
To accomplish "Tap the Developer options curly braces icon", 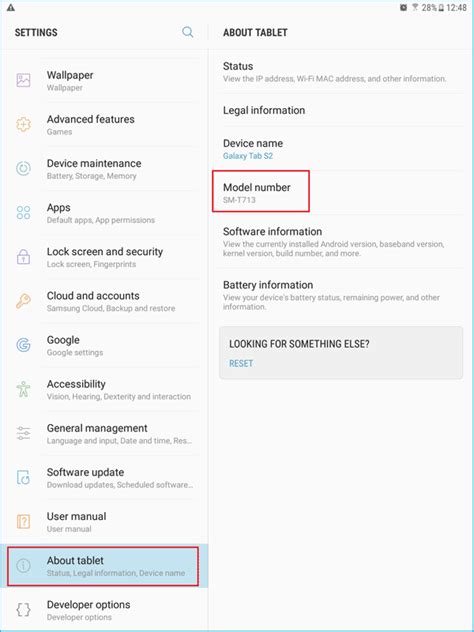I will coord(23,610).
